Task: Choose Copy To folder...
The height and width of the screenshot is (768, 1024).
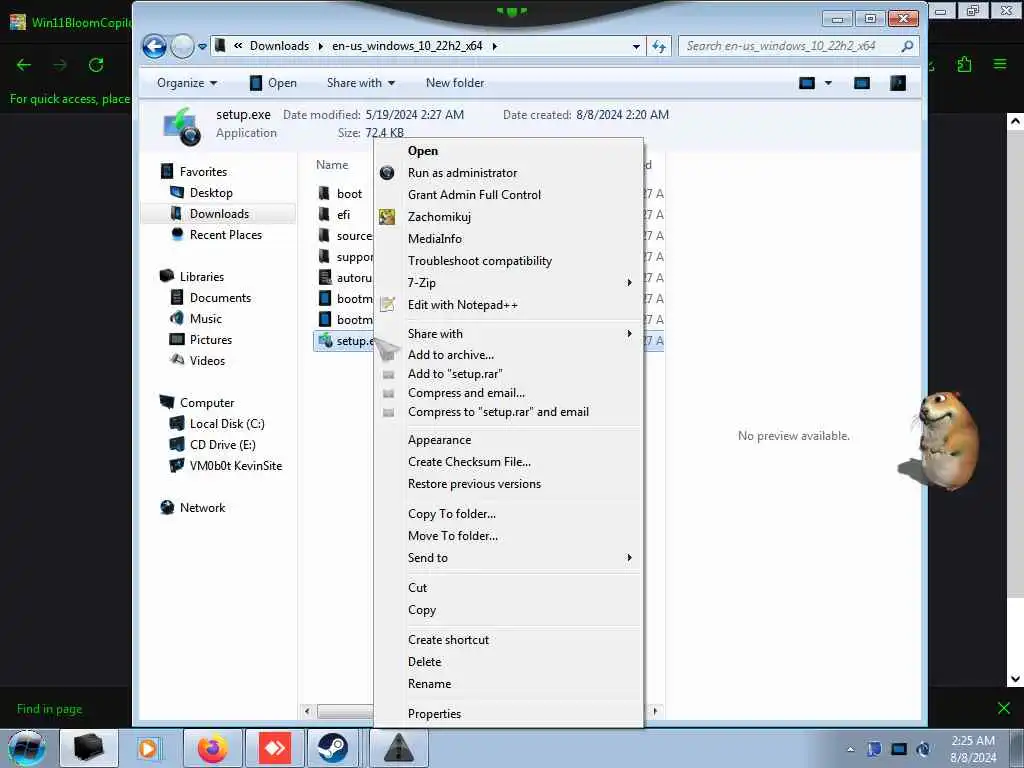Action: tap(508, 514)
